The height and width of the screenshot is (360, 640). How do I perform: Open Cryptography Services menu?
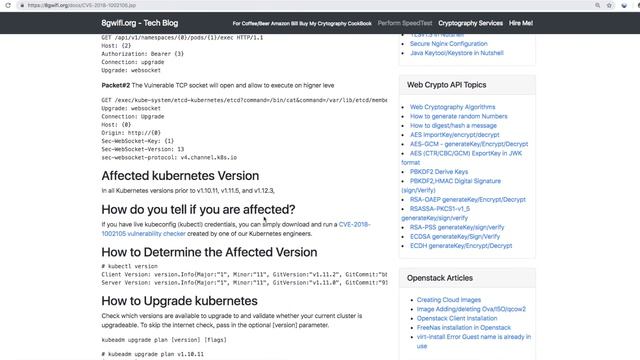click(470, 23)
